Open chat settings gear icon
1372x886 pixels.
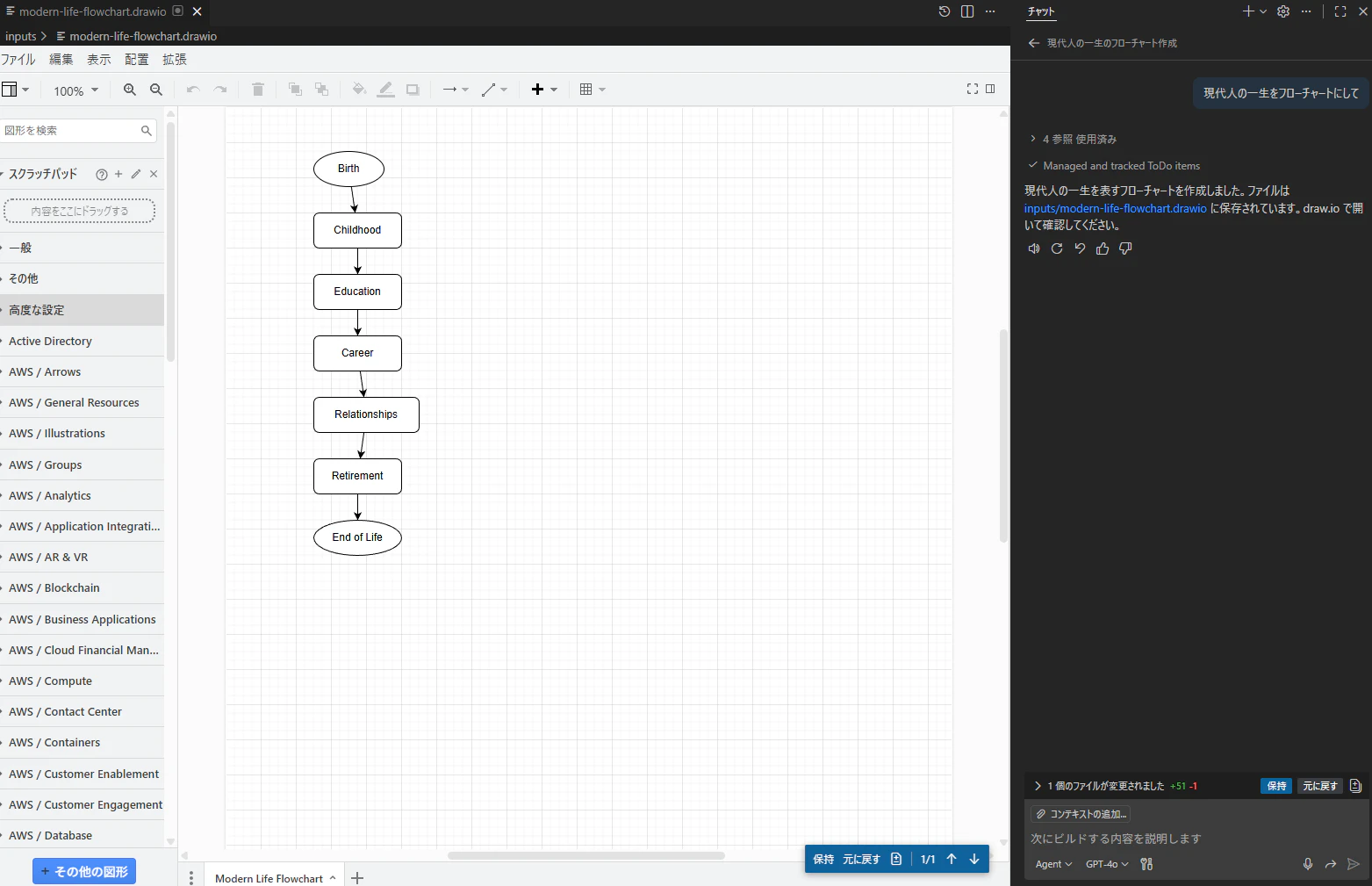click(1283, 11)
